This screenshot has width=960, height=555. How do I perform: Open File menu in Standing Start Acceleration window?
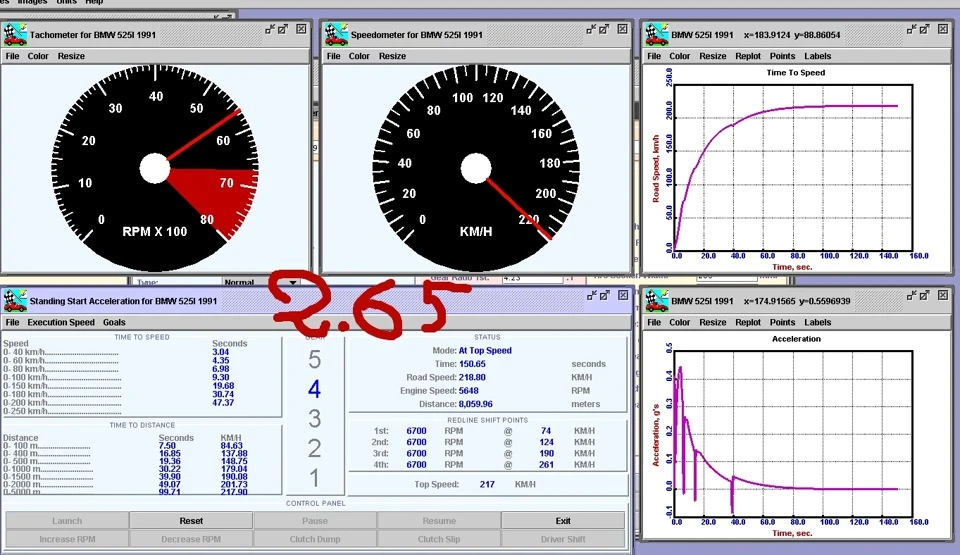(12, 322)
